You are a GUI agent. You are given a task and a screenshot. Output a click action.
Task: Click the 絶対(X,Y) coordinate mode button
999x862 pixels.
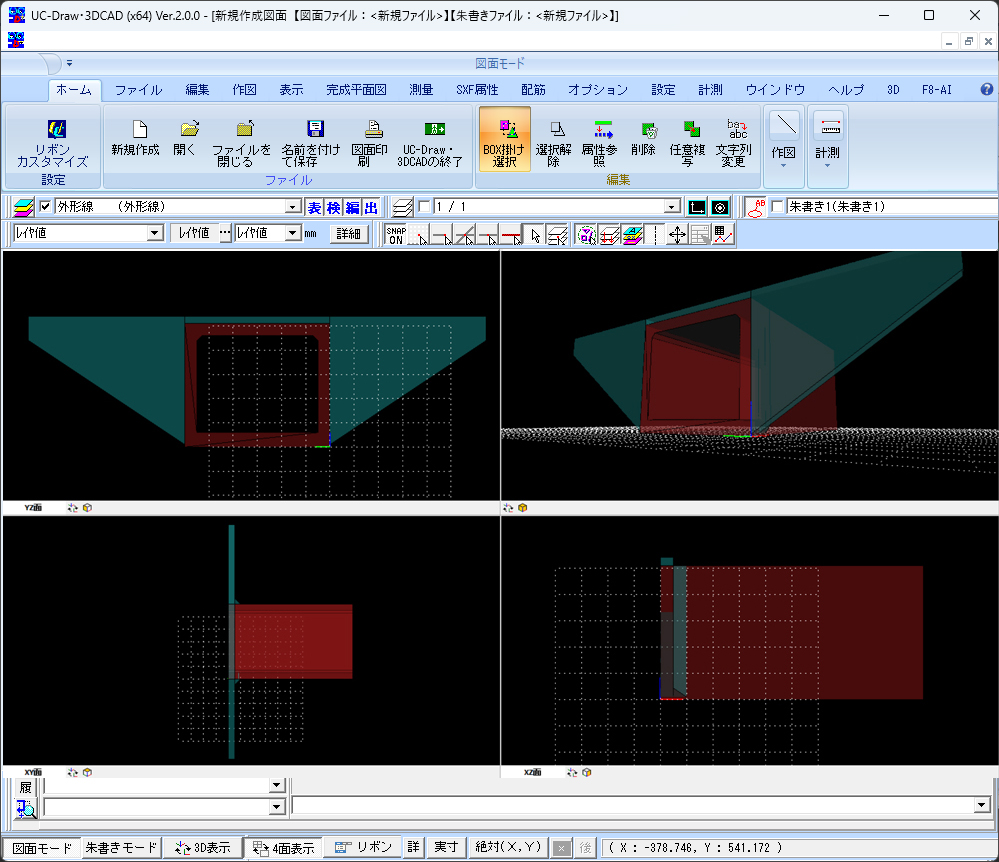pos(508,847)
